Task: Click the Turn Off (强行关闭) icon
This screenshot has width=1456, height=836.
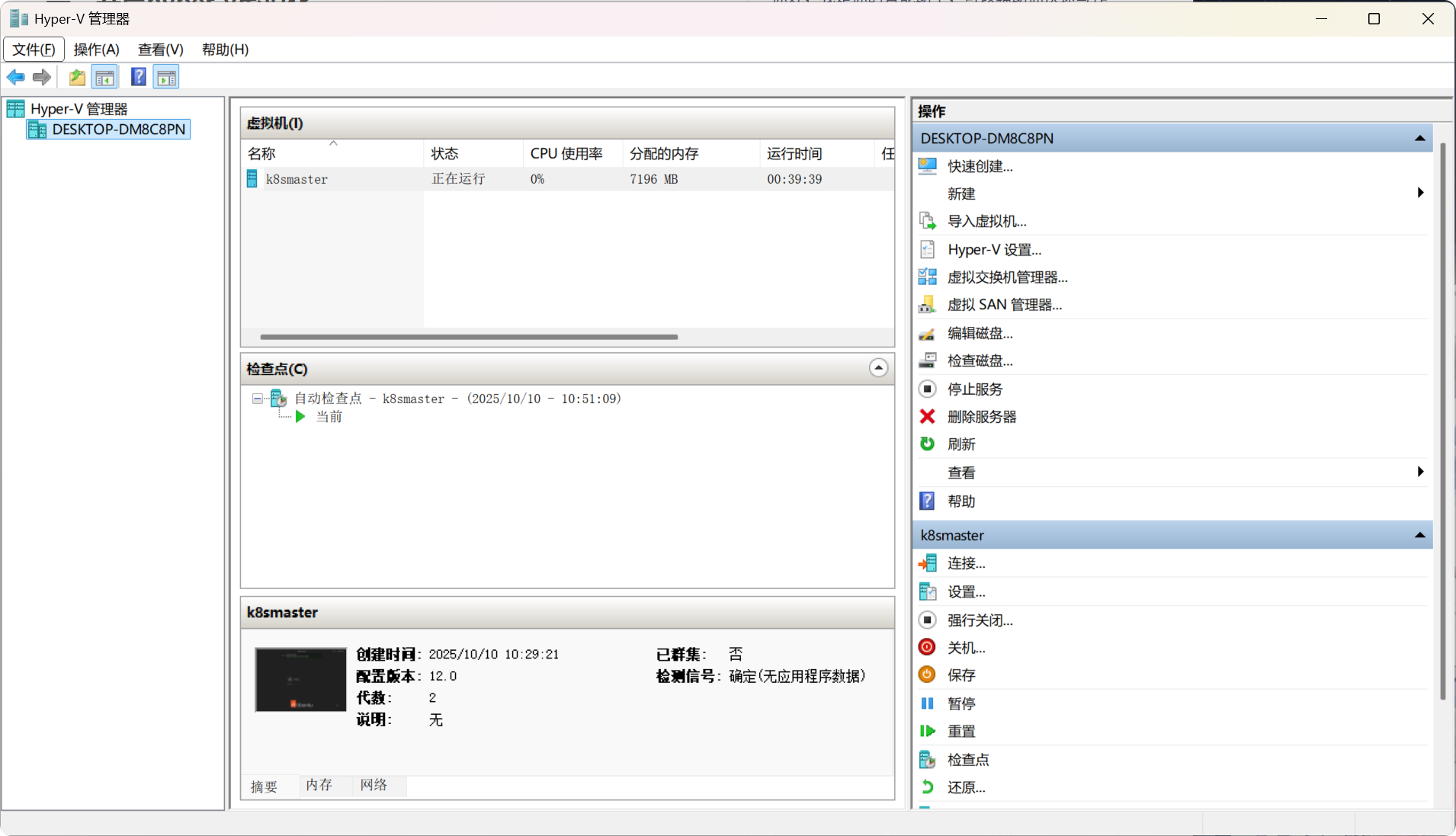Action: (x=927, y=620)
